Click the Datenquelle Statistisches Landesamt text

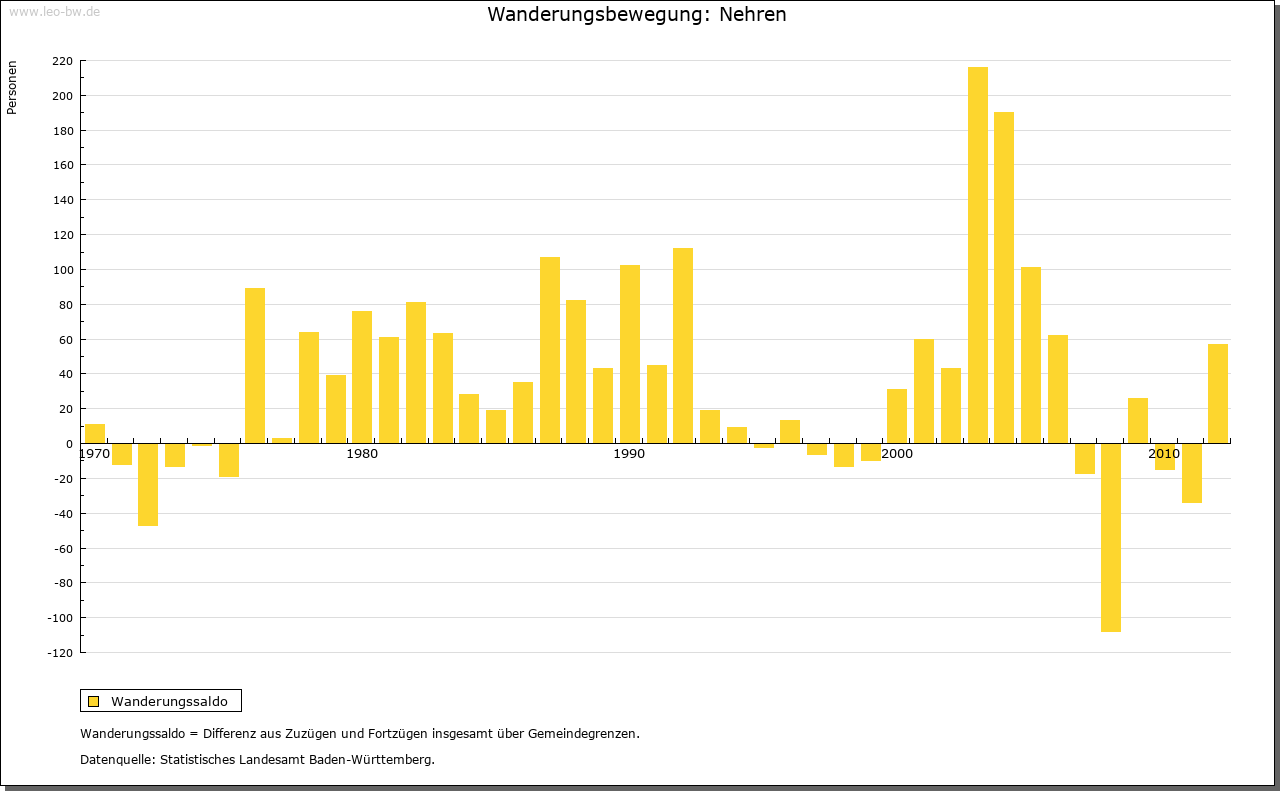coord(257,759)
